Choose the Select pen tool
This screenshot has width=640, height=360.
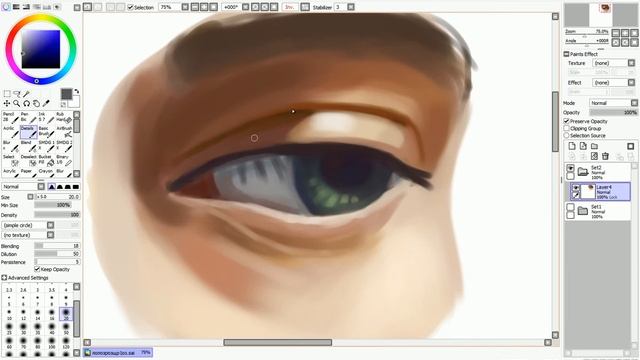coord(11,160)
